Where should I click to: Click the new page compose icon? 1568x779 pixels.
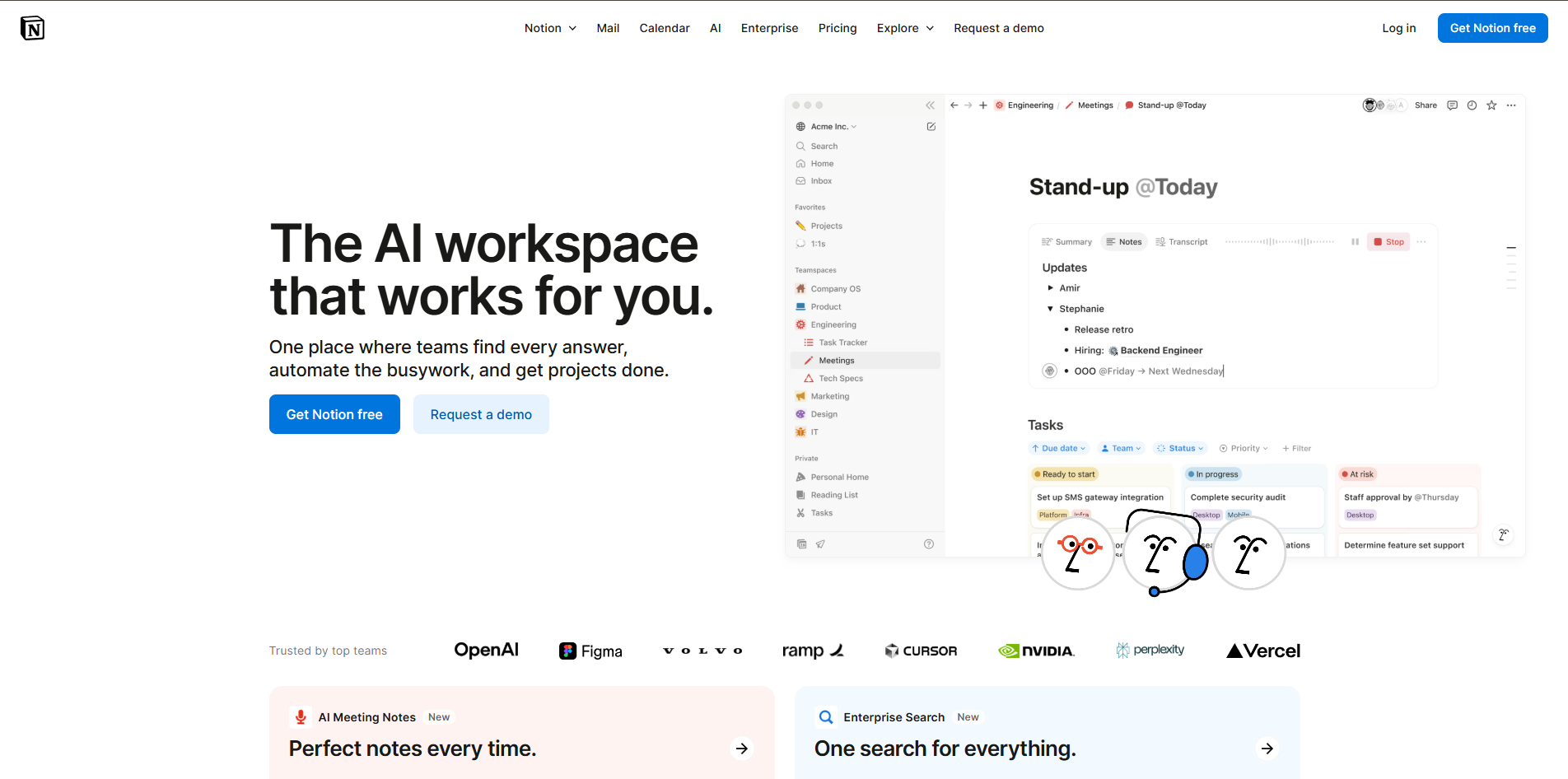[931, 127]
